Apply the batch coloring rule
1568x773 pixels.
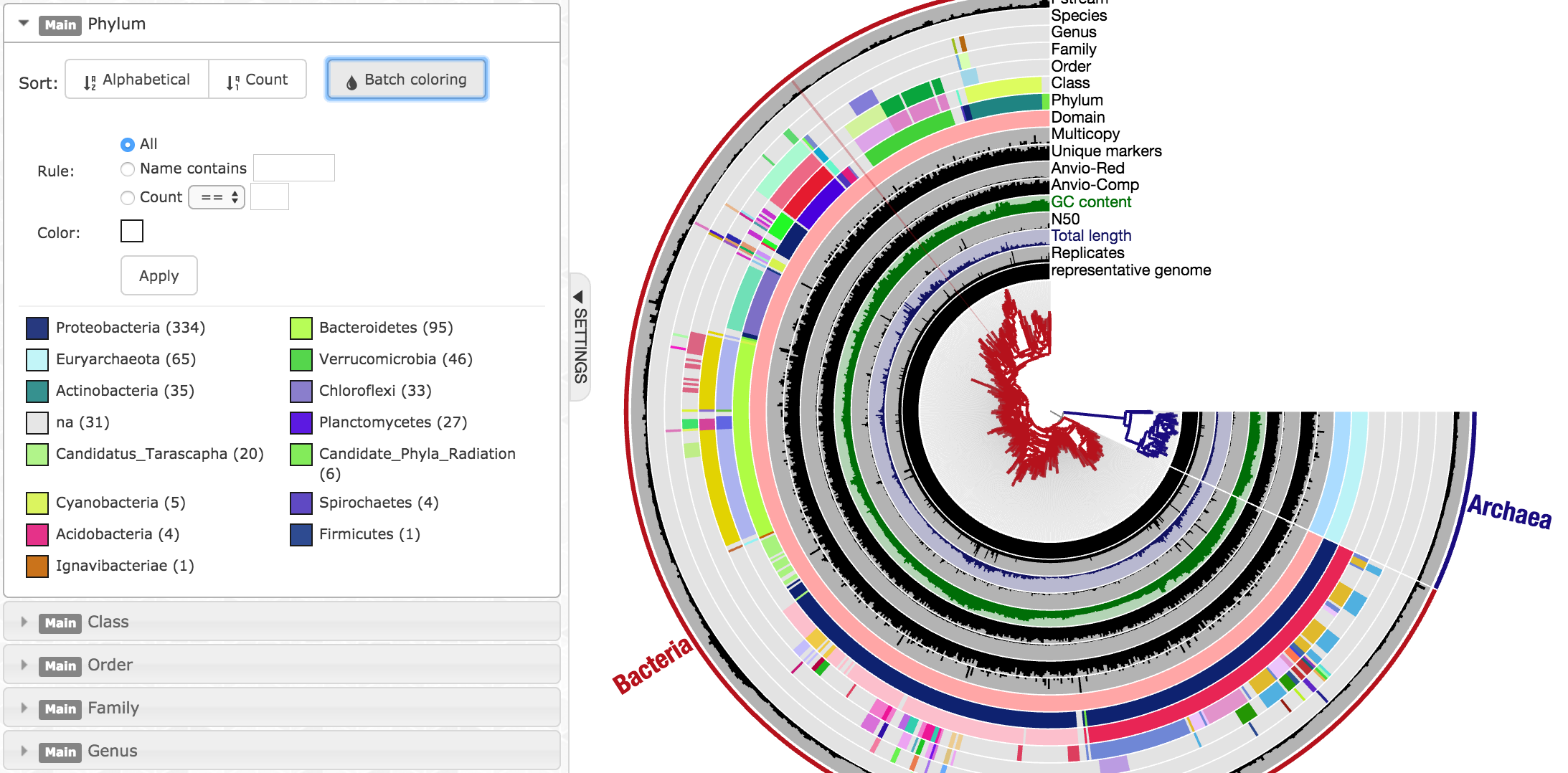[x=159, y=276]
